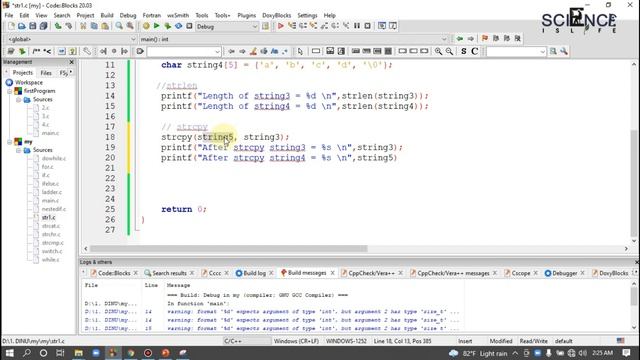Viewport: 640px width, 360px height.
Task: Click the editor horizontal scrollbar
Action: 229,249
